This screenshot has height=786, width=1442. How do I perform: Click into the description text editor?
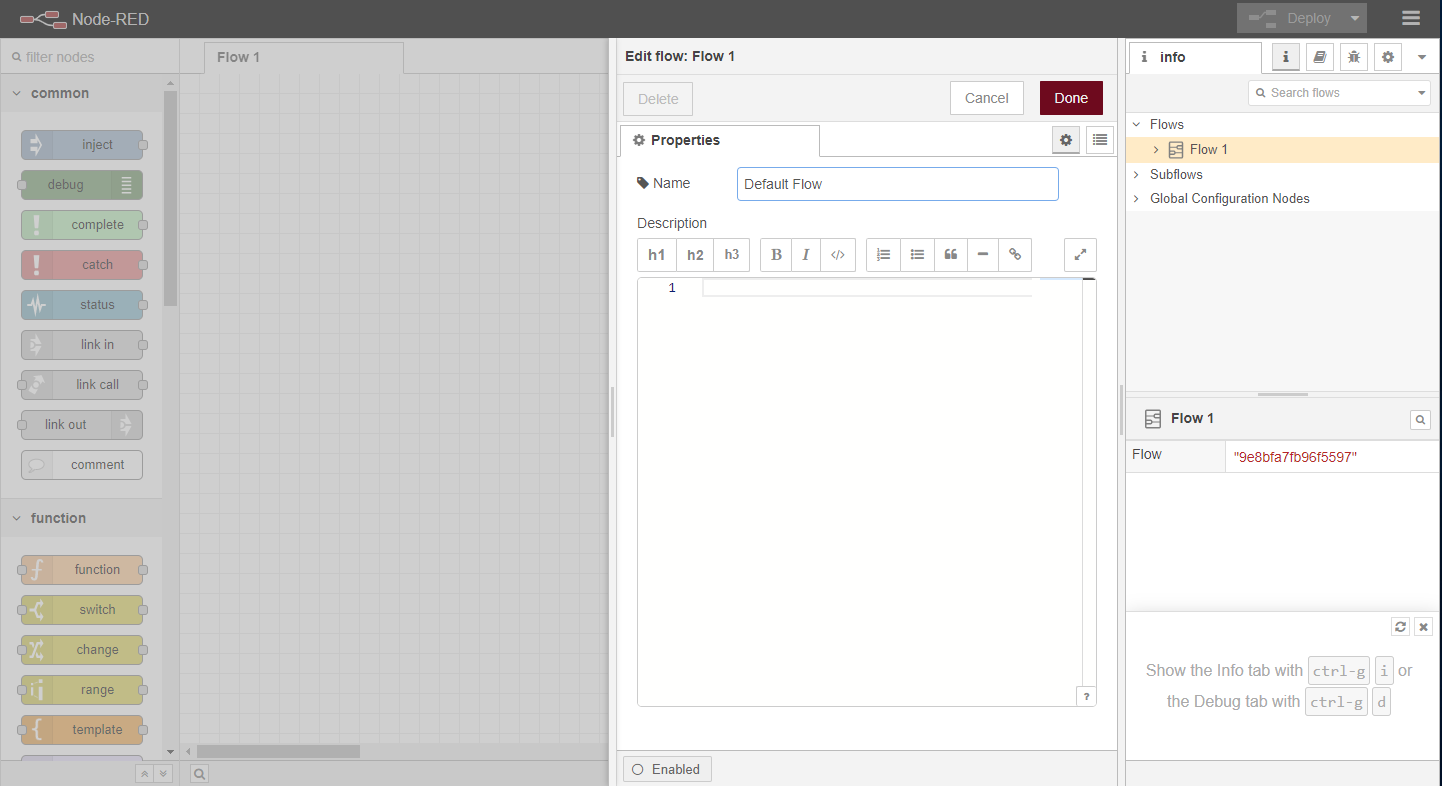pyautogui.click(x=866, y=490)
